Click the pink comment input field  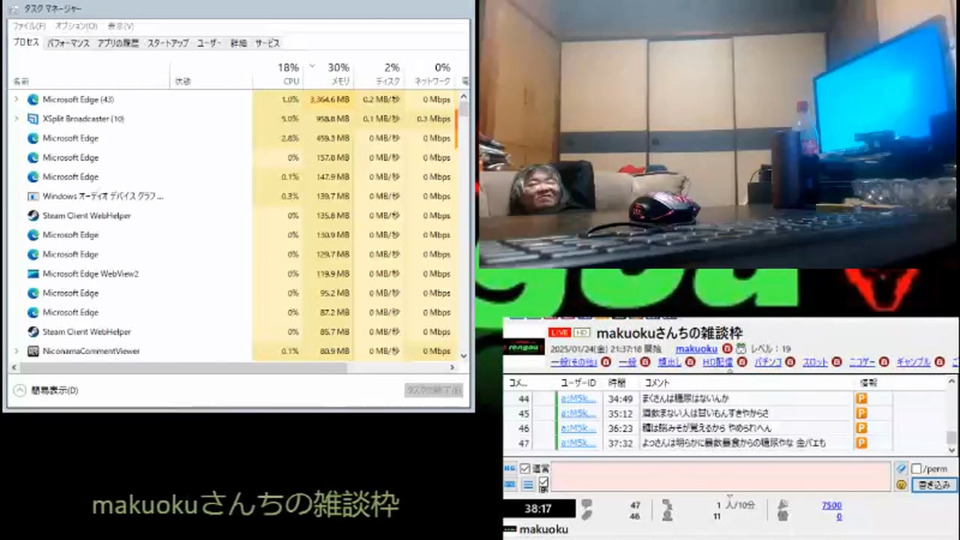pyautogui.click(x=721, y=476)
